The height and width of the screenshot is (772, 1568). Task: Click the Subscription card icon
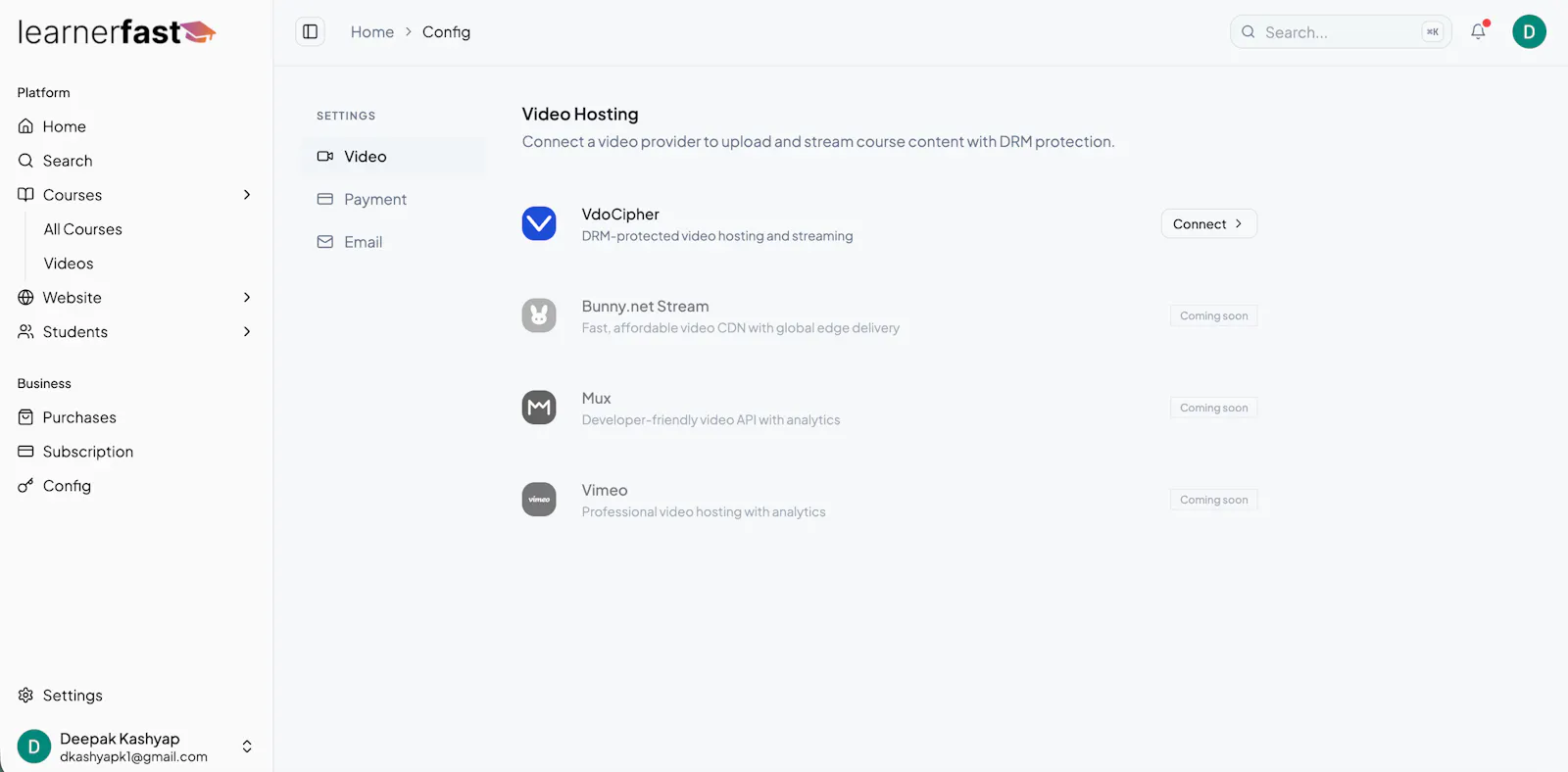(x=26, y=452)
